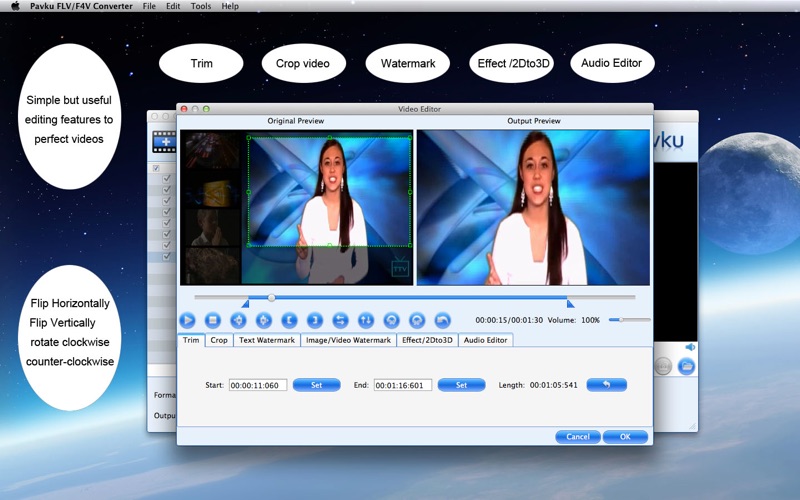Click the first crosshair icon after Stop

pos(238,320)
